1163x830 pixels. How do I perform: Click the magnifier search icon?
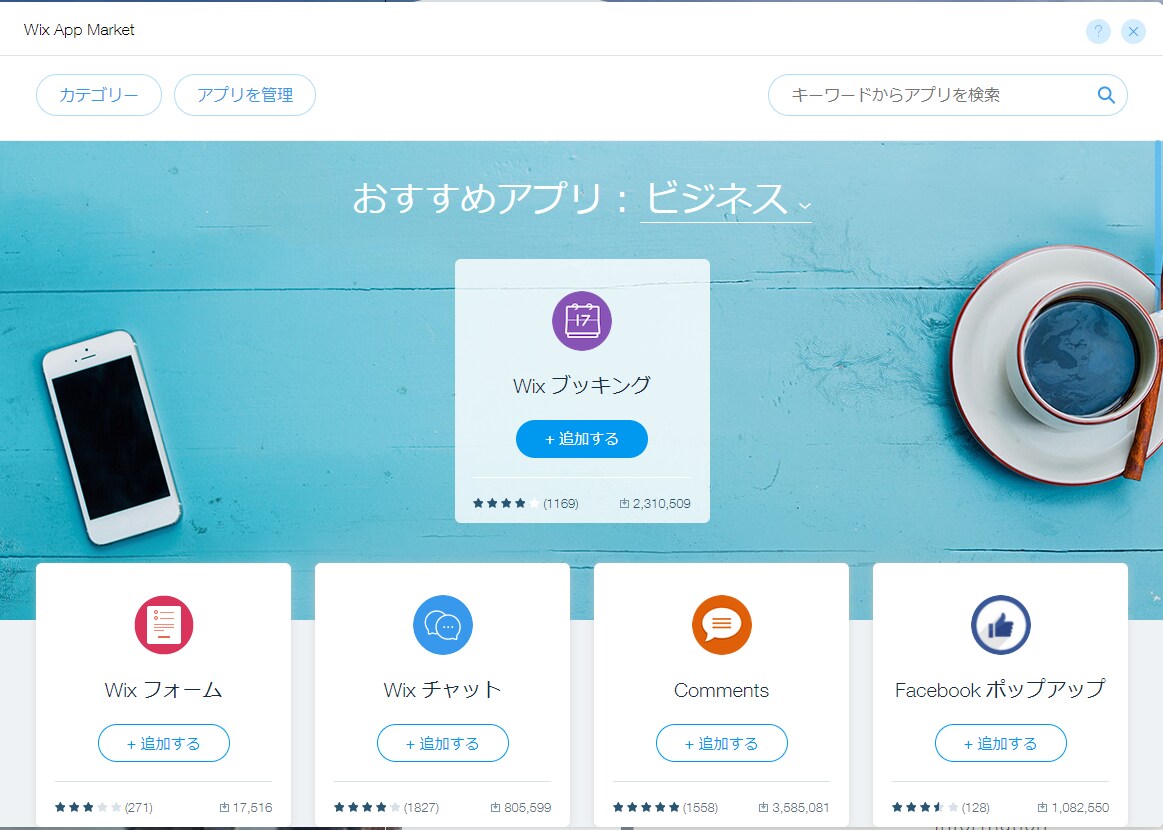click(1106, 95)
